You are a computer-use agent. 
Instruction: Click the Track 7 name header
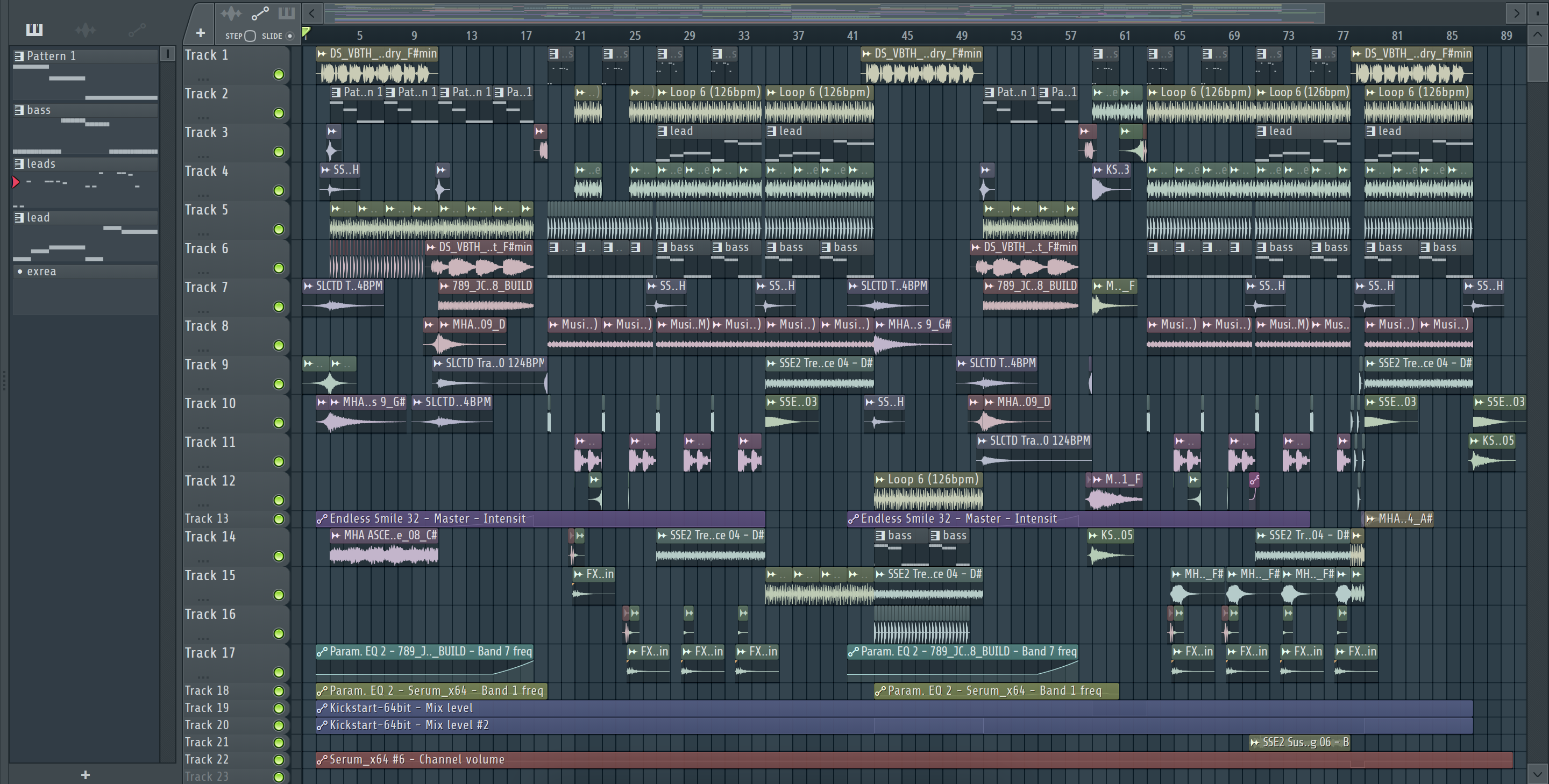point(206,287)
